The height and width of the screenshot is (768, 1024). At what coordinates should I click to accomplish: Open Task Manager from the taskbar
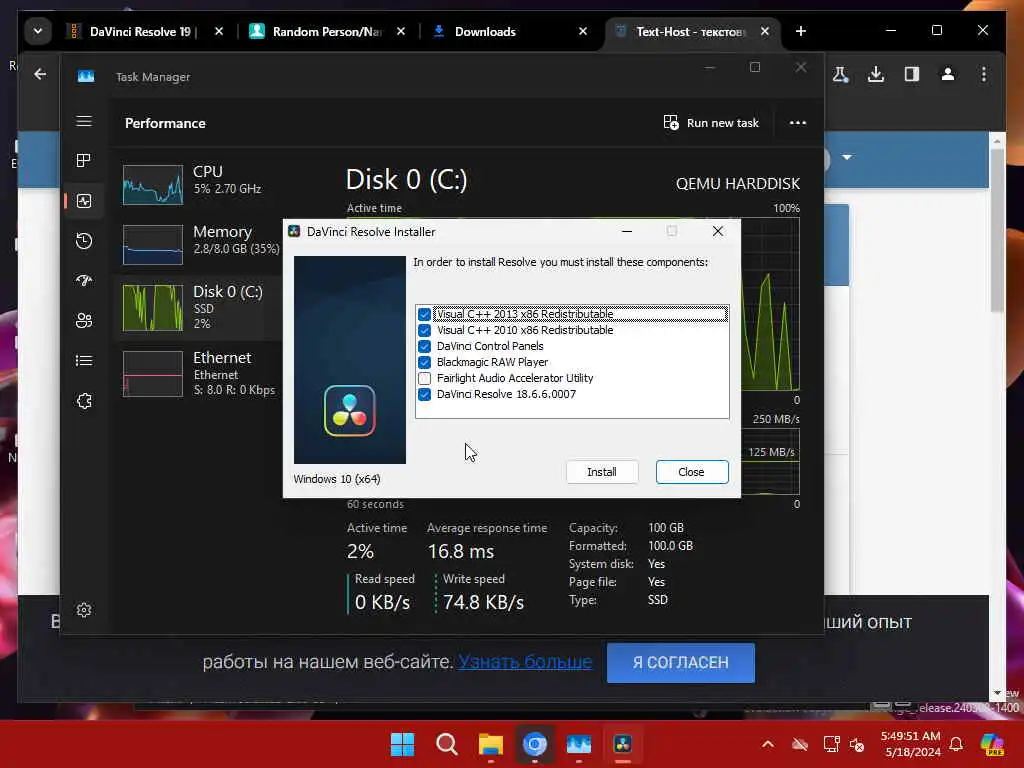579,744
